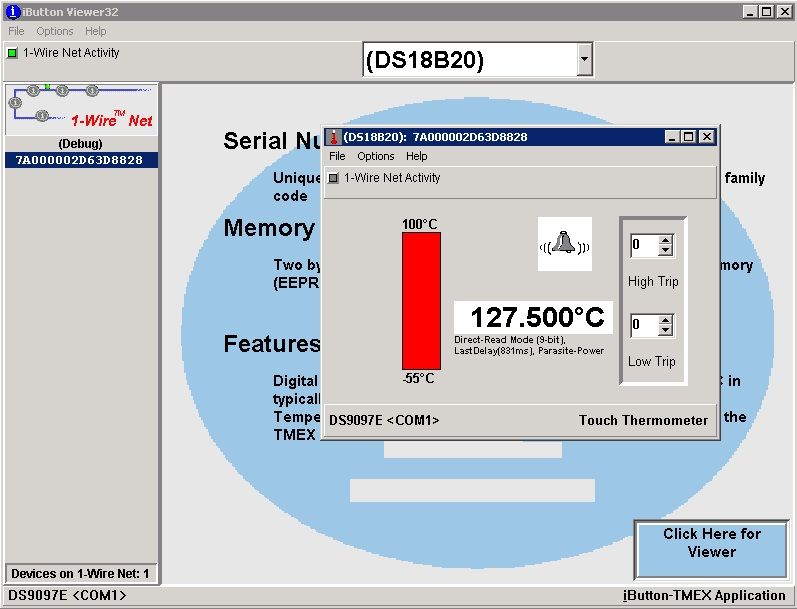Click 'DS9097E <COM1>' in main status bar
This screenshot has height=609, width=797.
coord(67,595)
